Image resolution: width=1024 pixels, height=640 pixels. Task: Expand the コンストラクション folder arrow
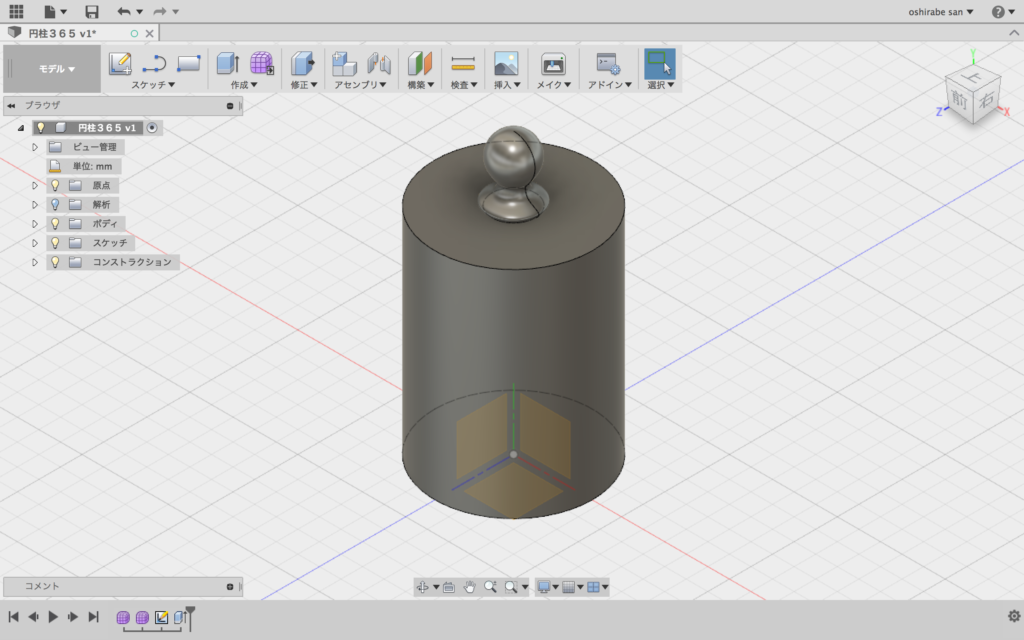coord(35,262)
